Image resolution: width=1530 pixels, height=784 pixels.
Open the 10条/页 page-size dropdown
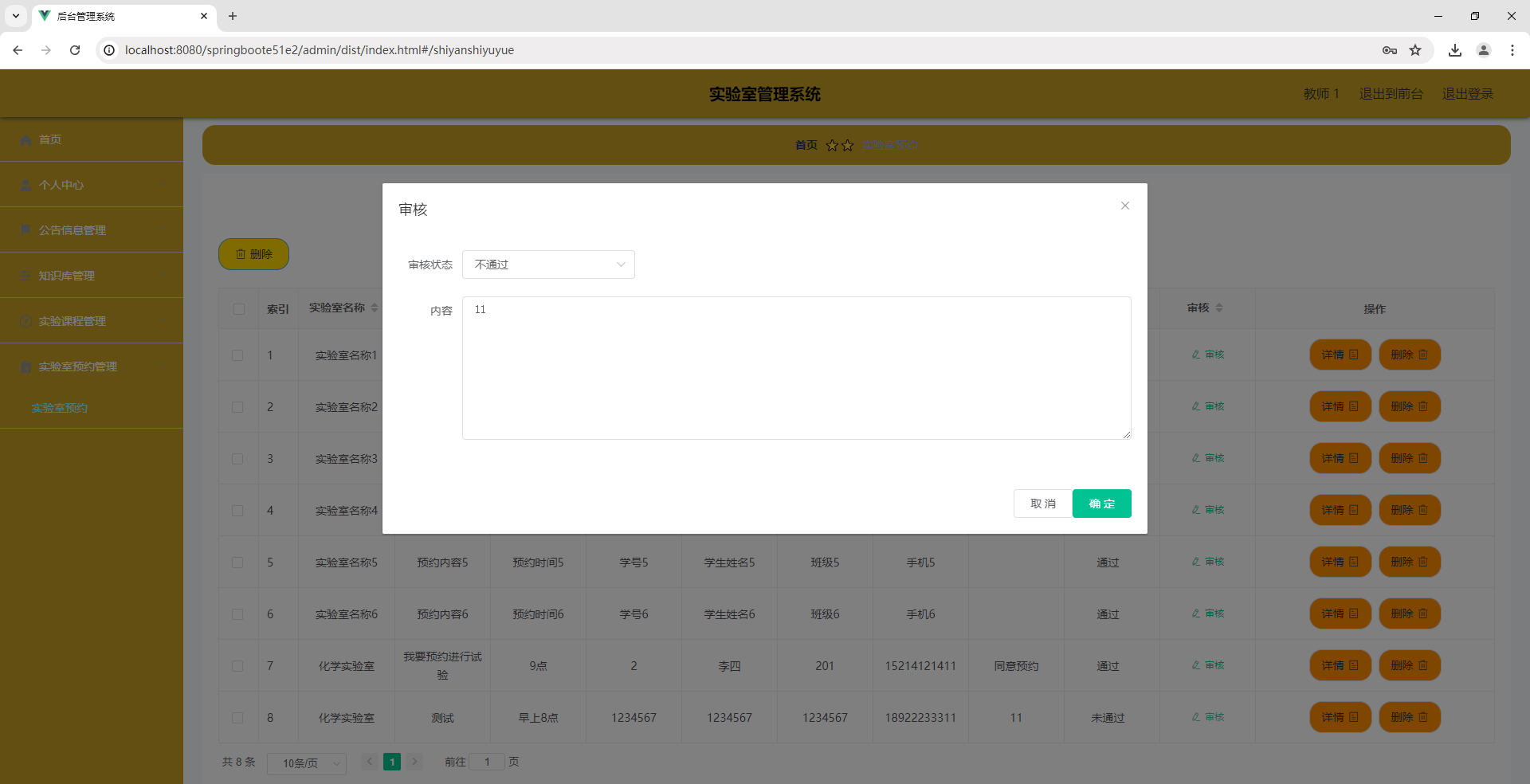tap(306, 762)
